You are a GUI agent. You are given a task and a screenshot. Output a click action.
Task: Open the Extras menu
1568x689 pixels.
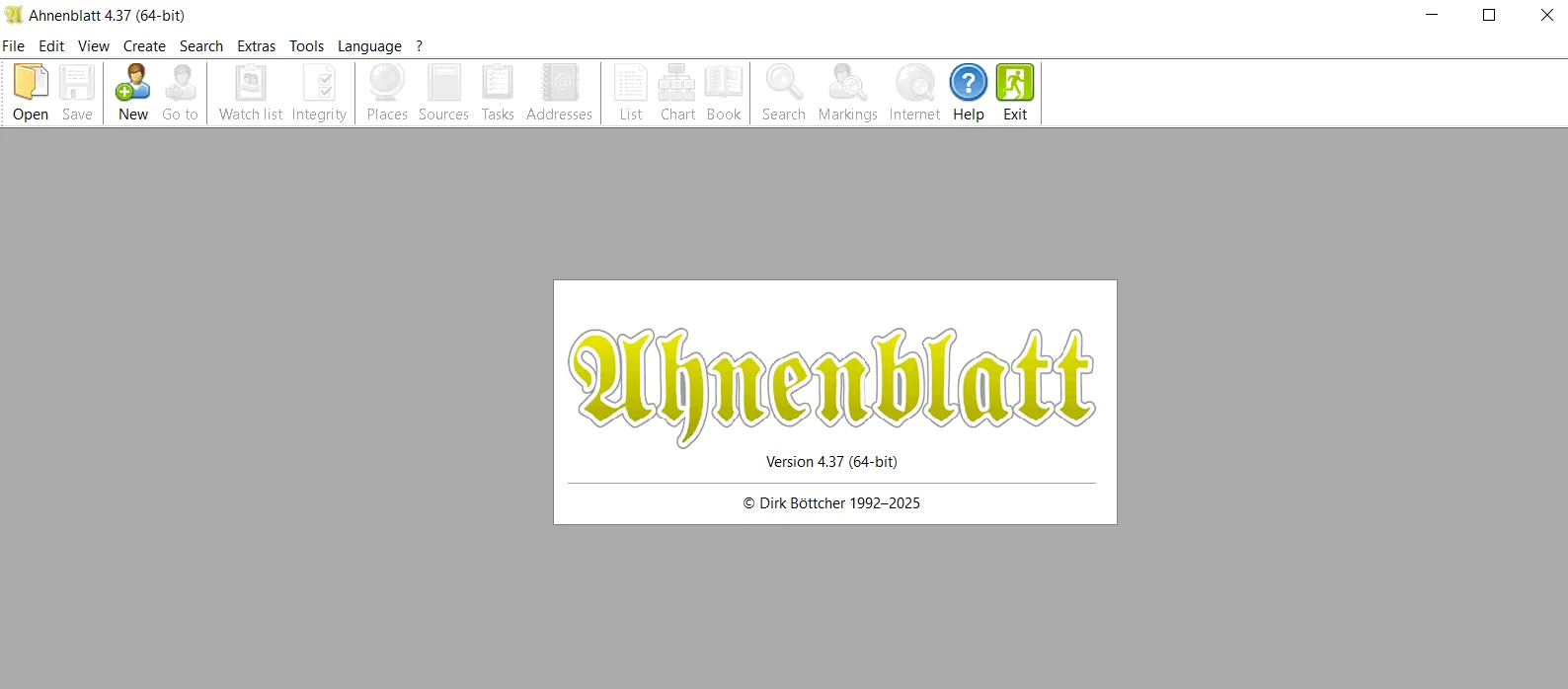257,46
